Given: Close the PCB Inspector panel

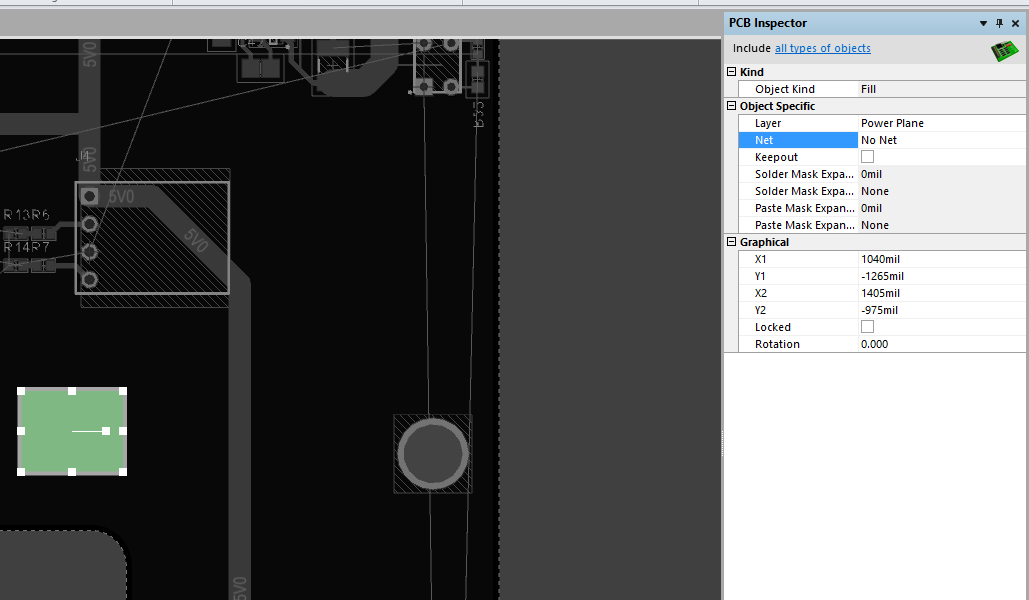Looking at the screenshot, I should point(1015,23).
